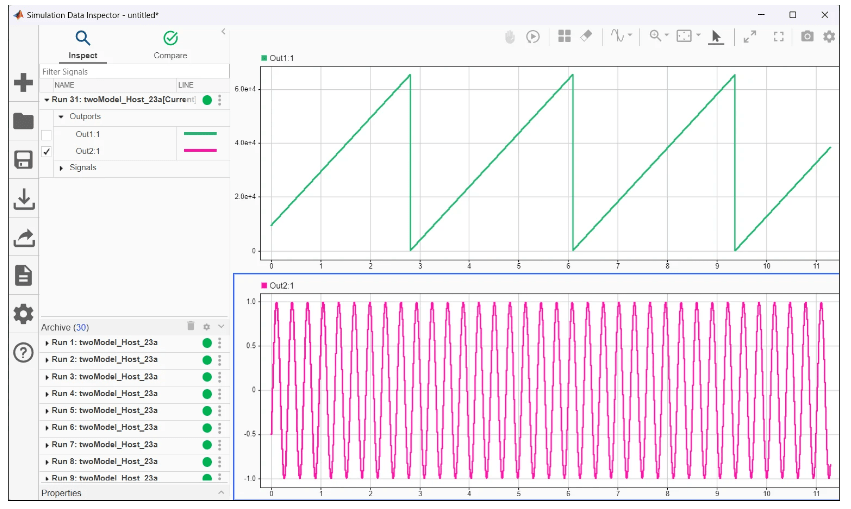Select the arrow pointer cursor tool
851x509 pixels.
click(x=716, y=36)
